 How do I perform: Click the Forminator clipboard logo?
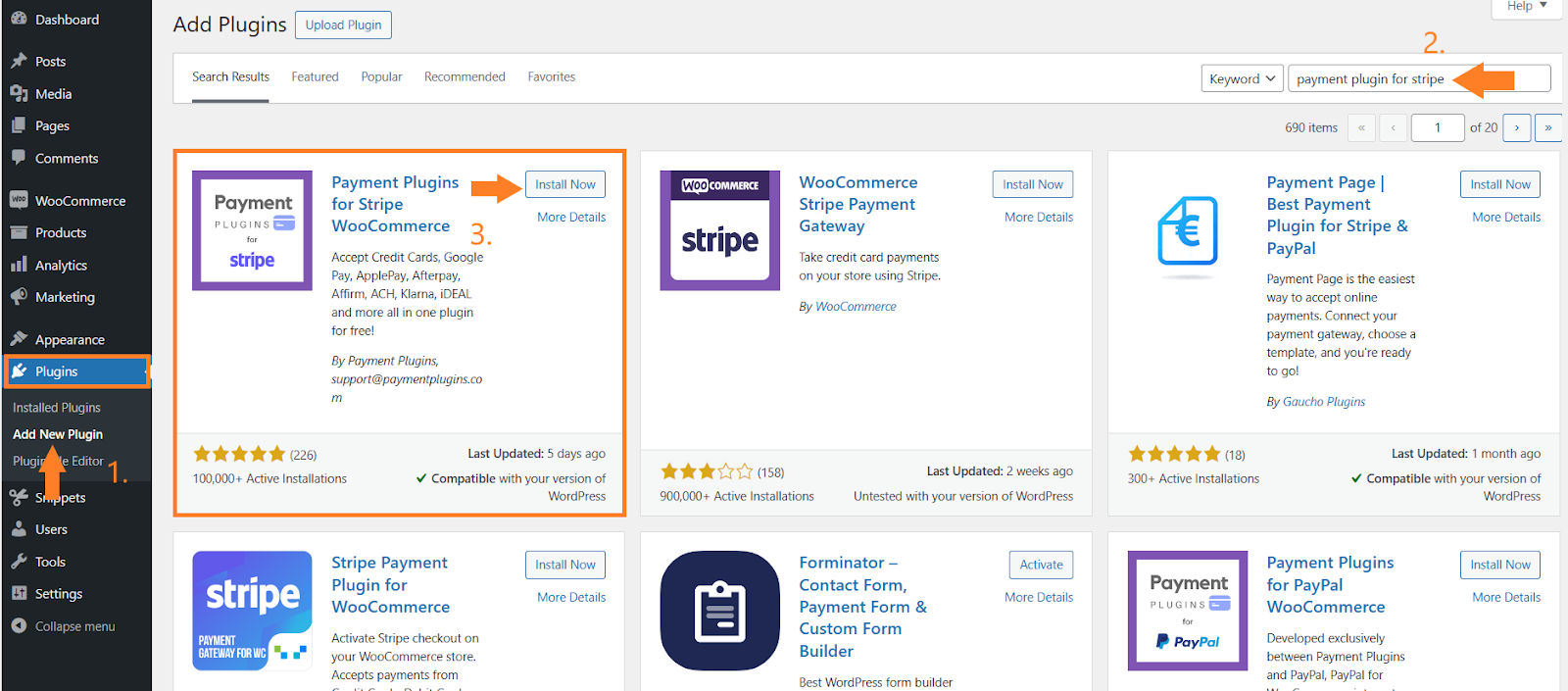point(720,611)
